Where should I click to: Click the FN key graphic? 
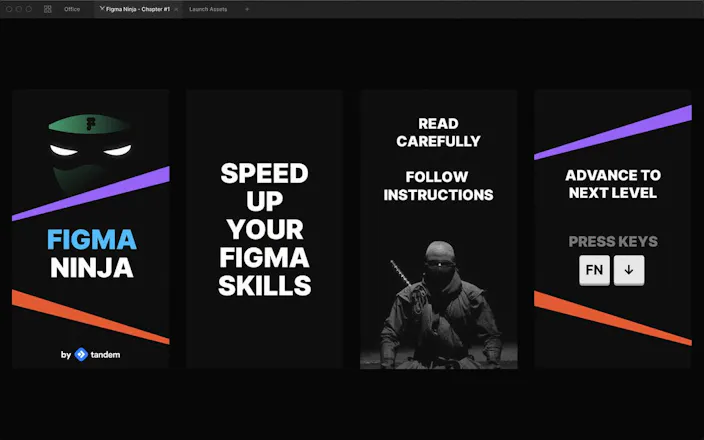594,270
